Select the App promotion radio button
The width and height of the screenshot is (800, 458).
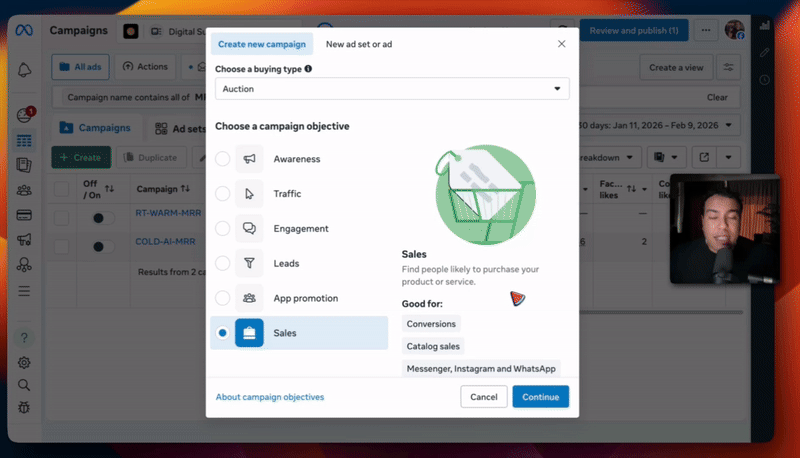(x=222, y=298)
